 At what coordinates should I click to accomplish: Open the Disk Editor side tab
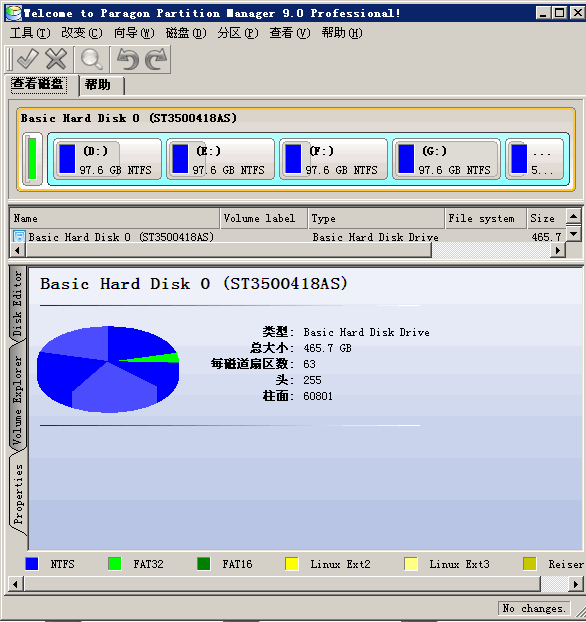click(17, 303)
